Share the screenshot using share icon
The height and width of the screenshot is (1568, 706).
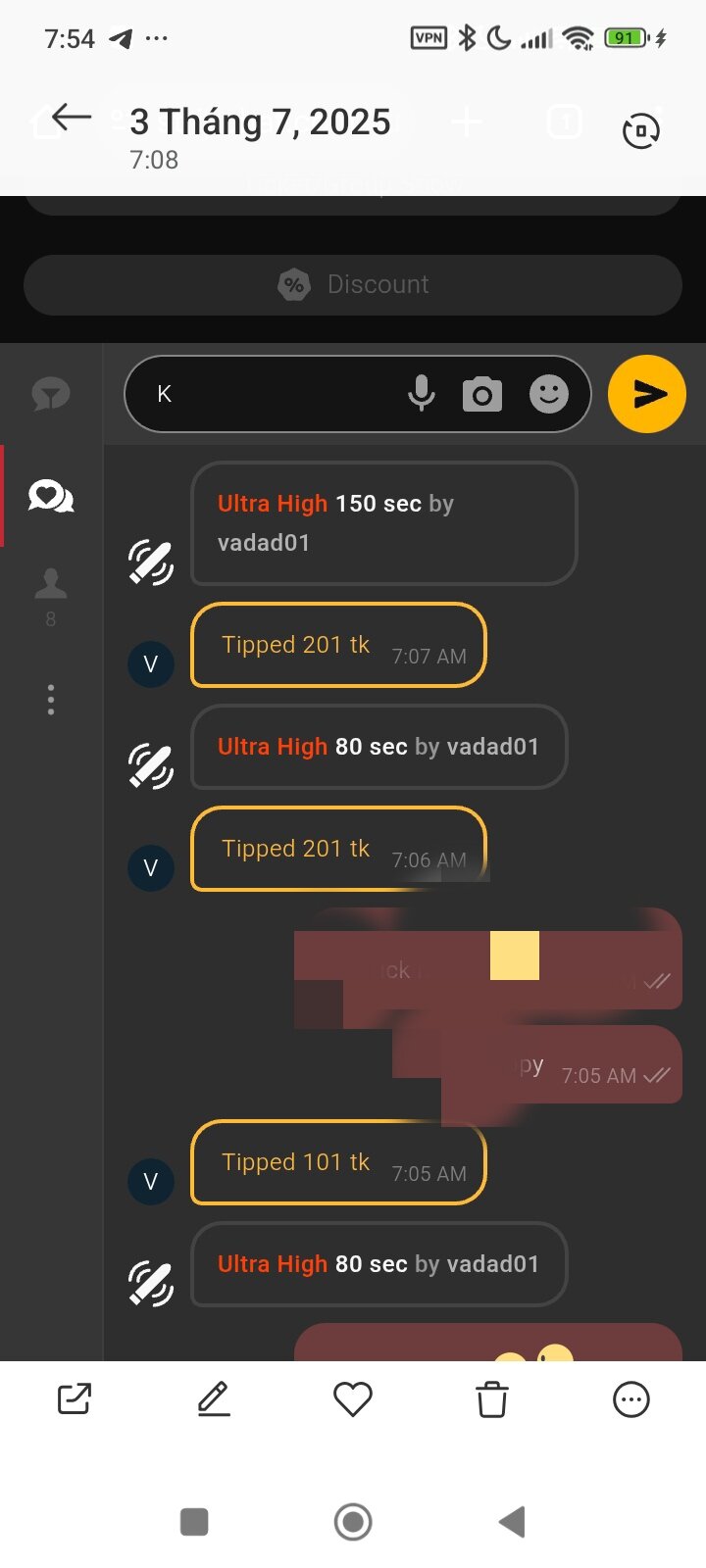(75, 1398)
